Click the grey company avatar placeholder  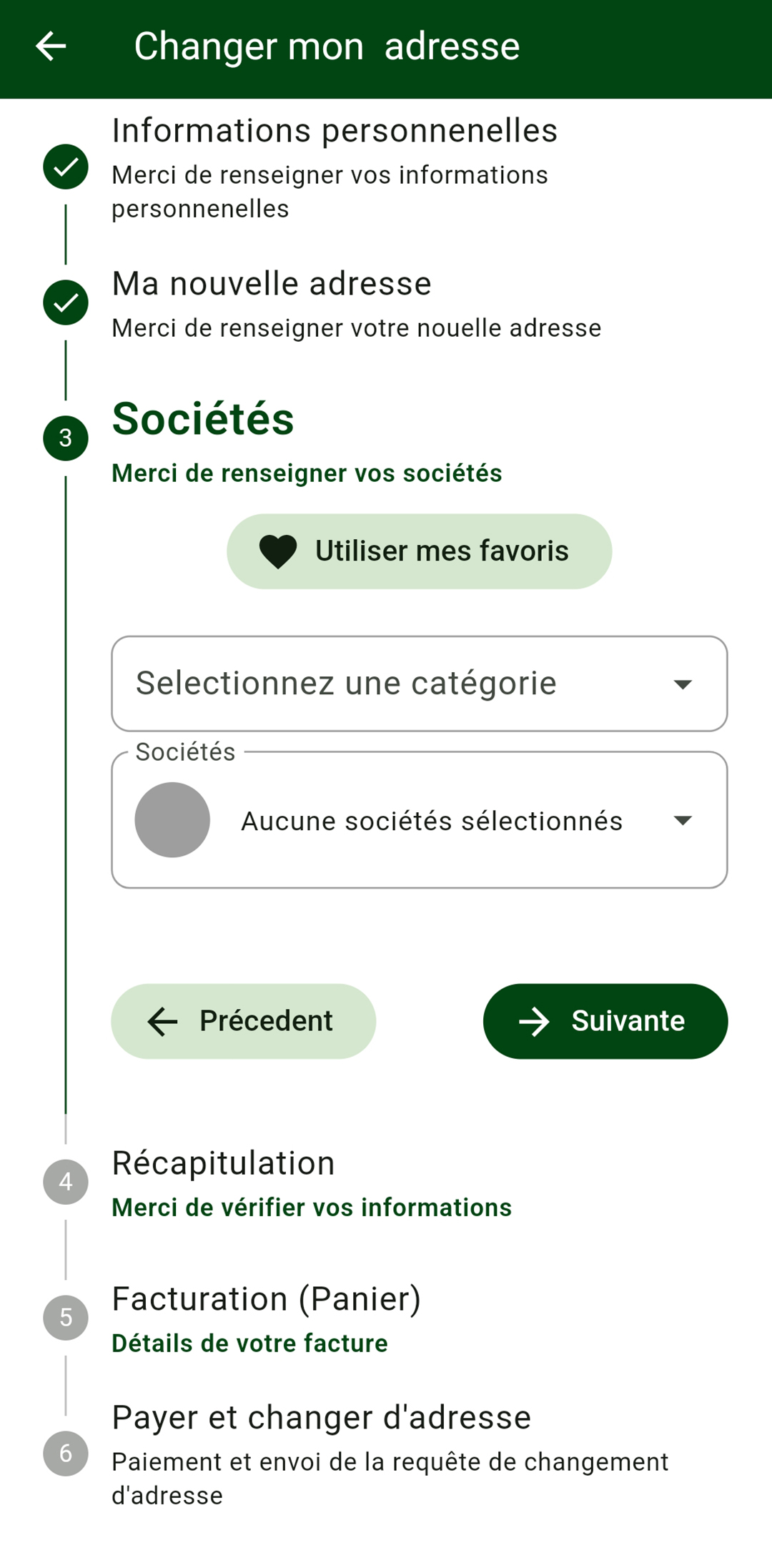(172, 820)
